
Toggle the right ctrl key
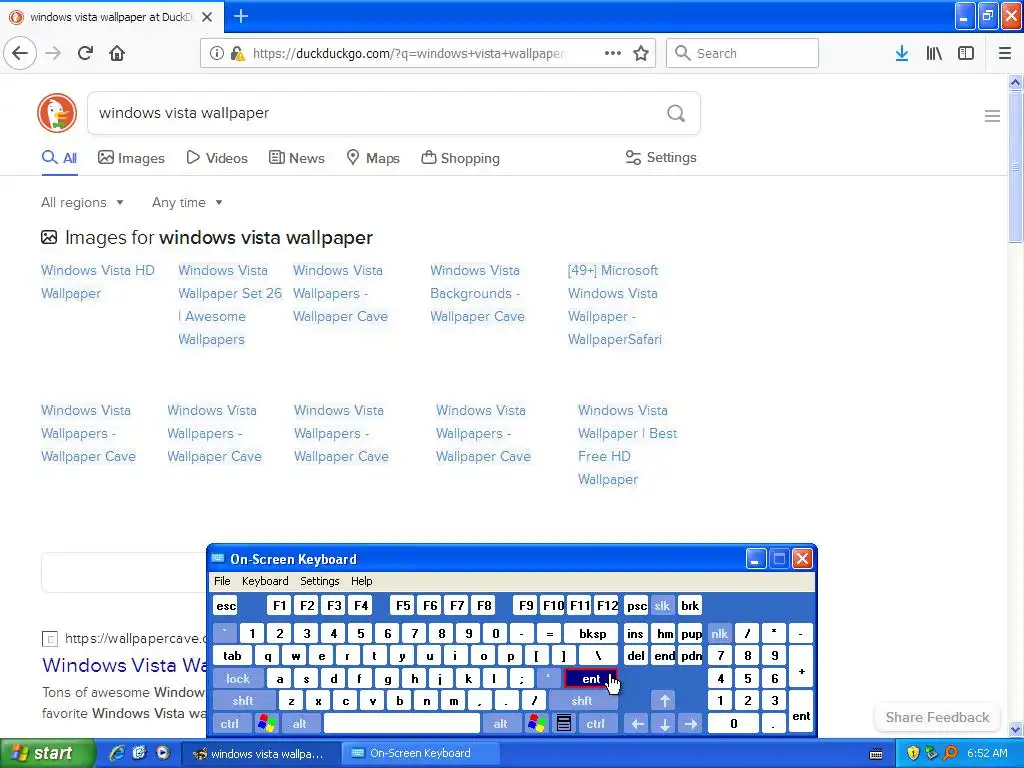(595, 724)
